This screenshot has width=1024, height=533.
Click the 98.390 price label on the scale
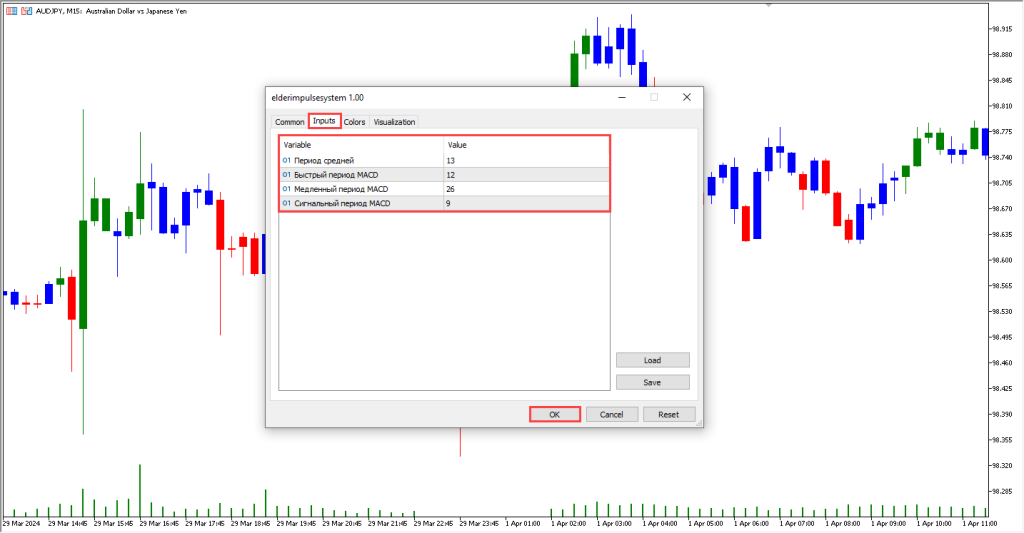pyautogui.click(x=1002, y=414)
